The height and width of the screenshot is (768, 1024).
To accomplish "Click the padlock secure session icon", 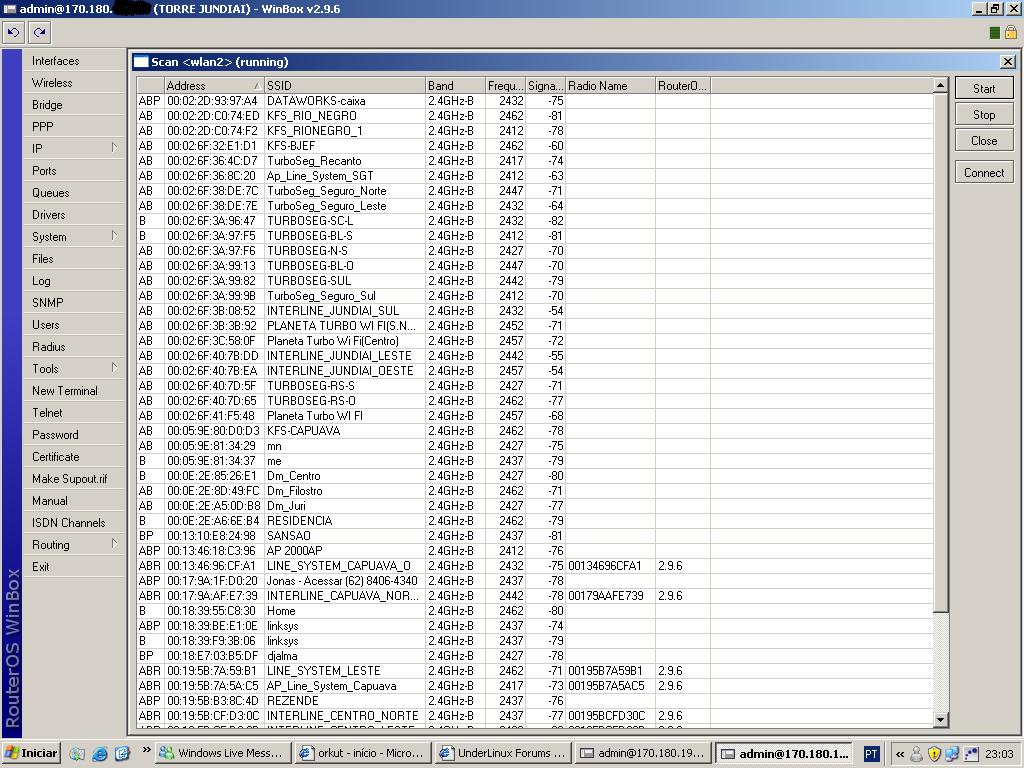I will (1012, 32).
